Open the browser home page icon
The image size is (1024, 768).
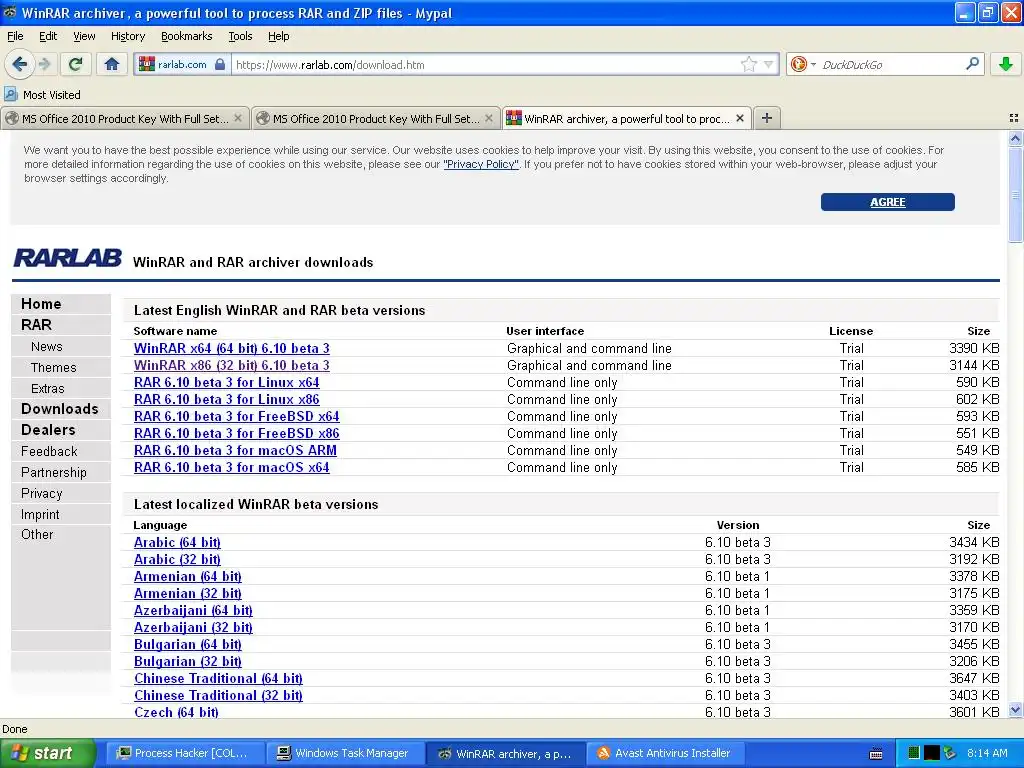[112, 64]
